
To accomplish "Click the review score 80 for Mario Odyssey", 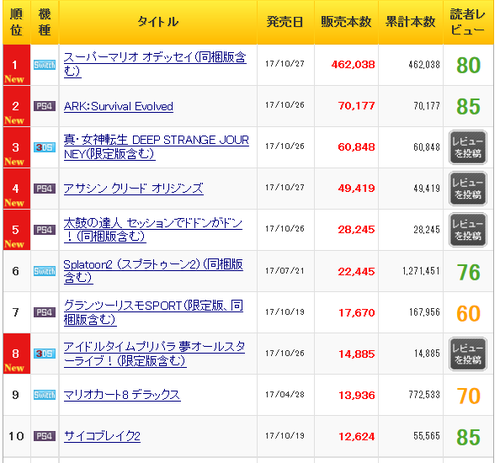I will pyautogui.click(x=468, y=65).
